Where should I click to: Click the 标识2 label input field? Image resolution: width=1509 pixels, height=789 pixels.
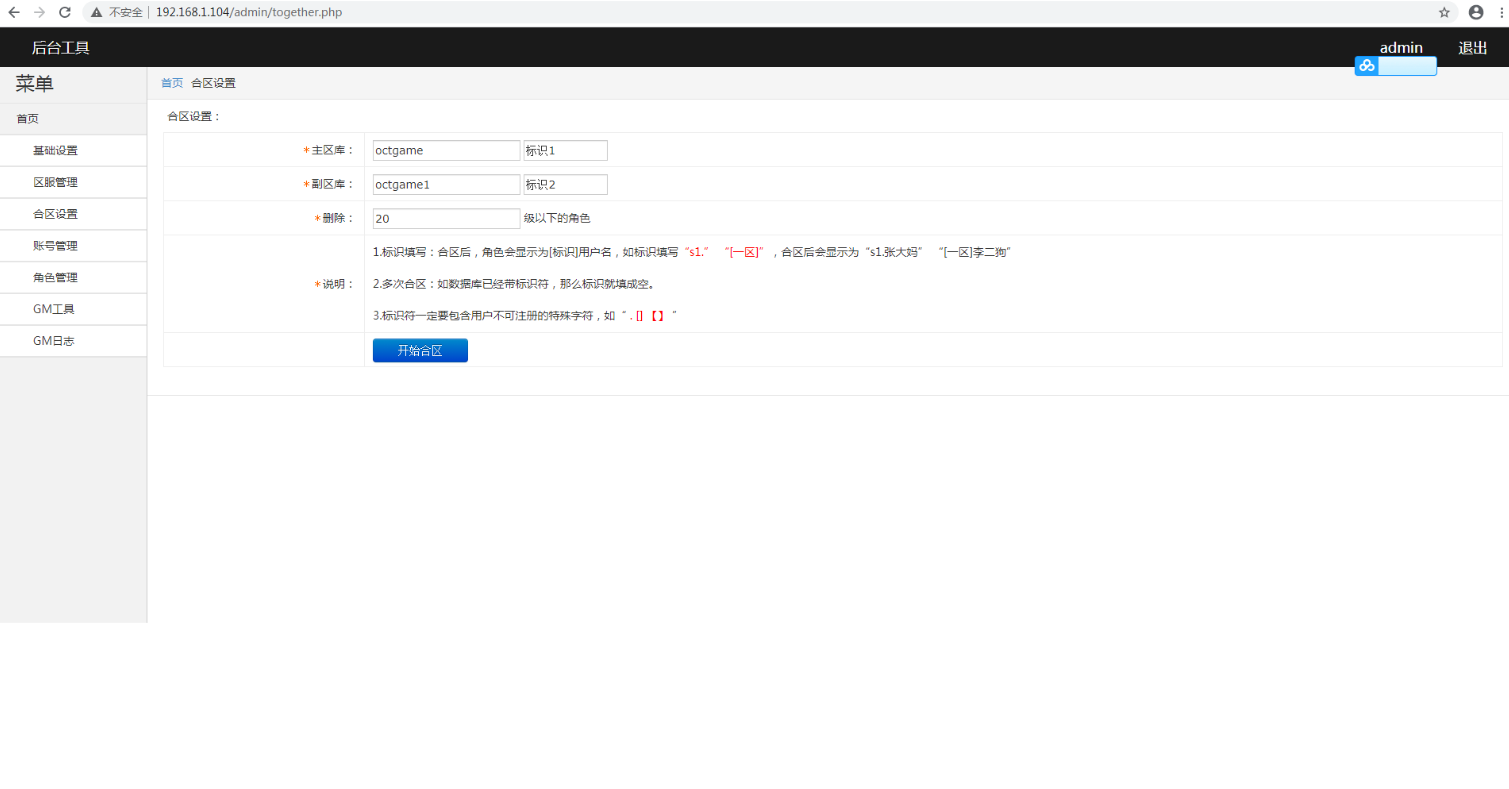[x=565, y=184]
